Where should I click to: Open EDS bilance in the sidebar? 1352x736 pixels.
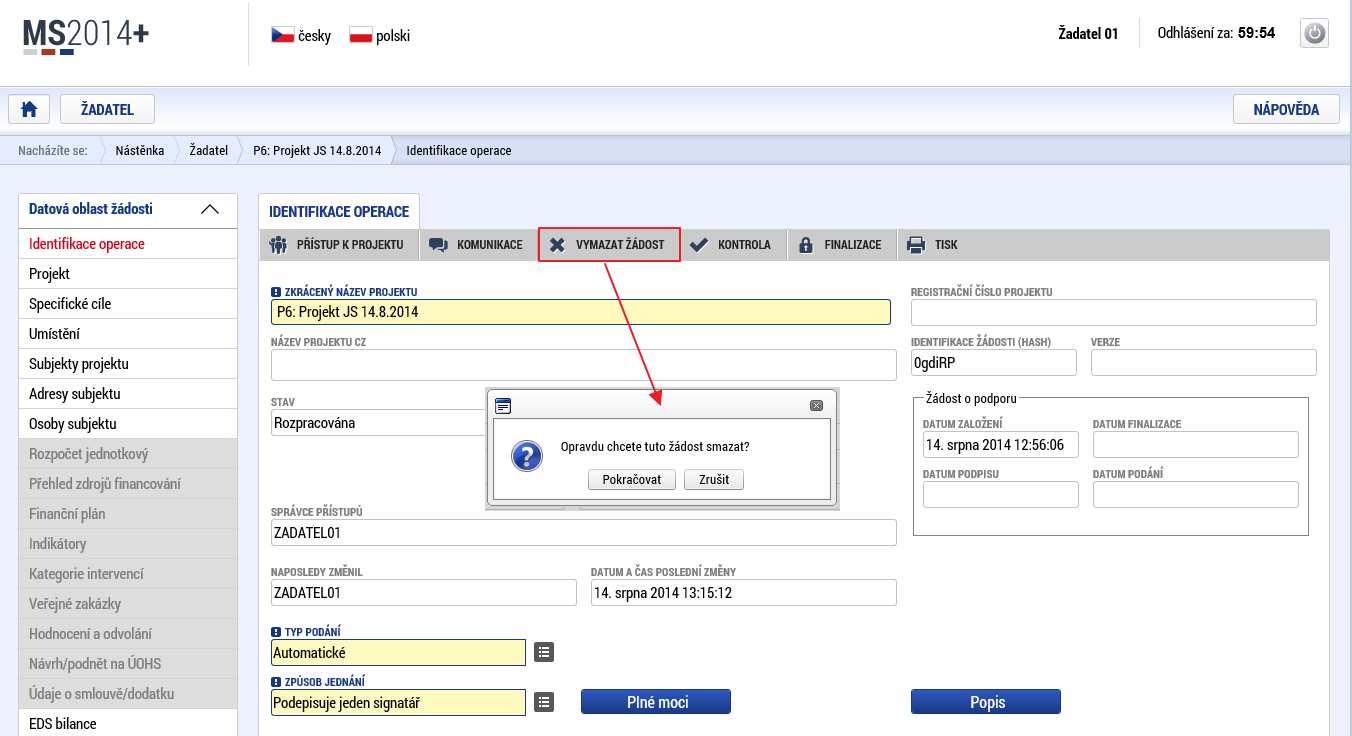click(128, 723)
